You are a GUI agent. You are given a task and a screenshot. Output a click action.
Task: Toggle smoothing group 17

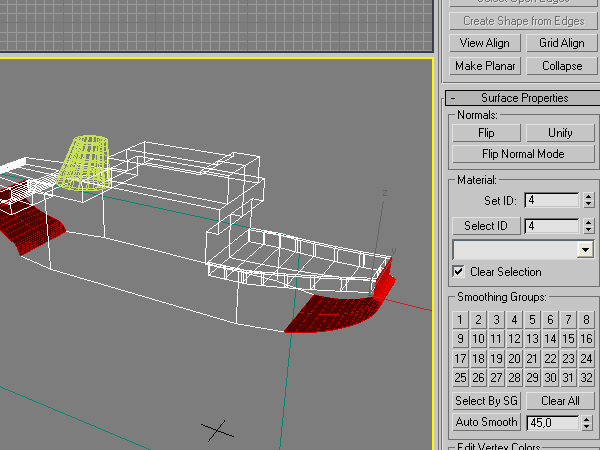click(x=460, y=359)
